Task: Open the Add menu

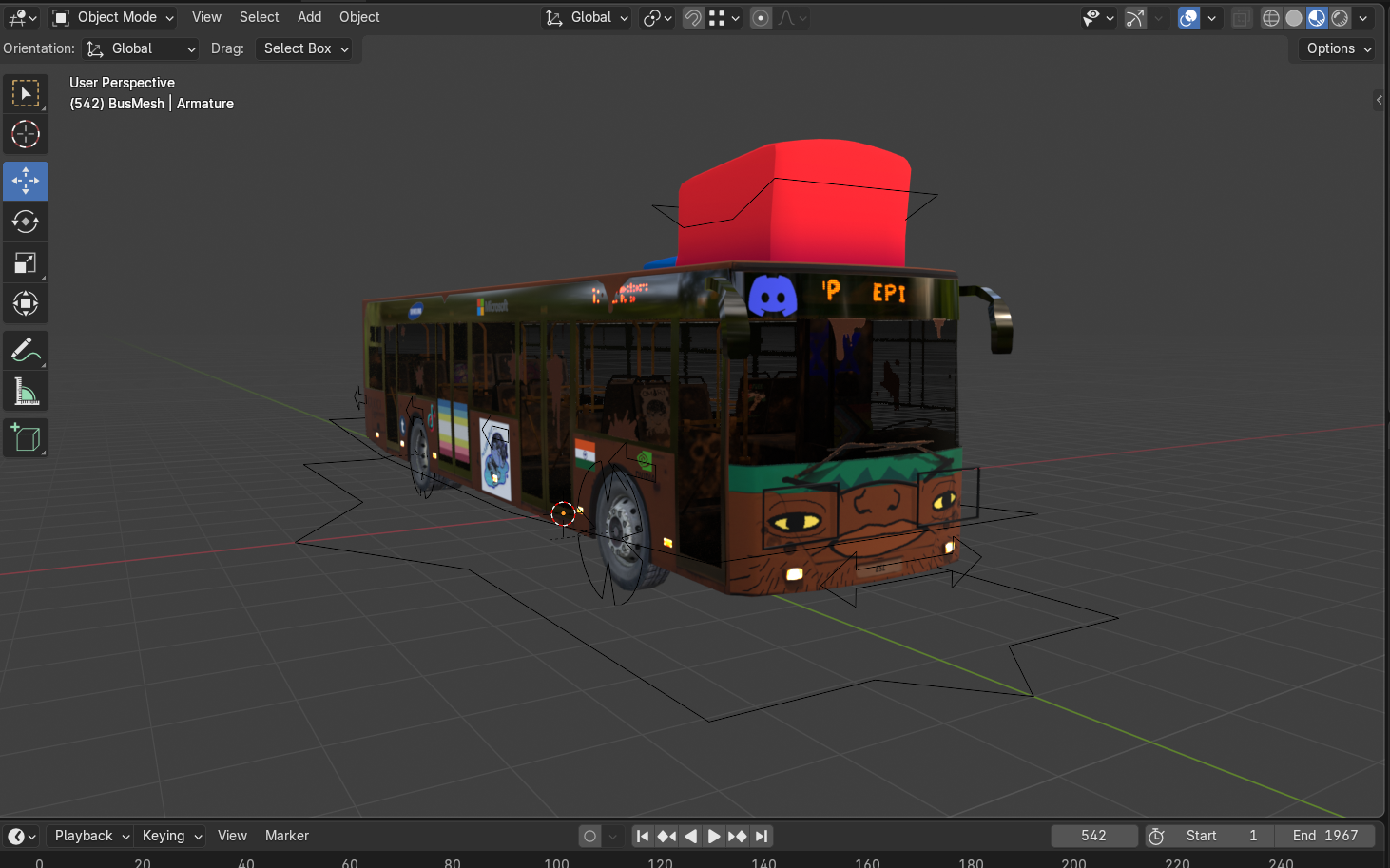Action: (309, 17)
